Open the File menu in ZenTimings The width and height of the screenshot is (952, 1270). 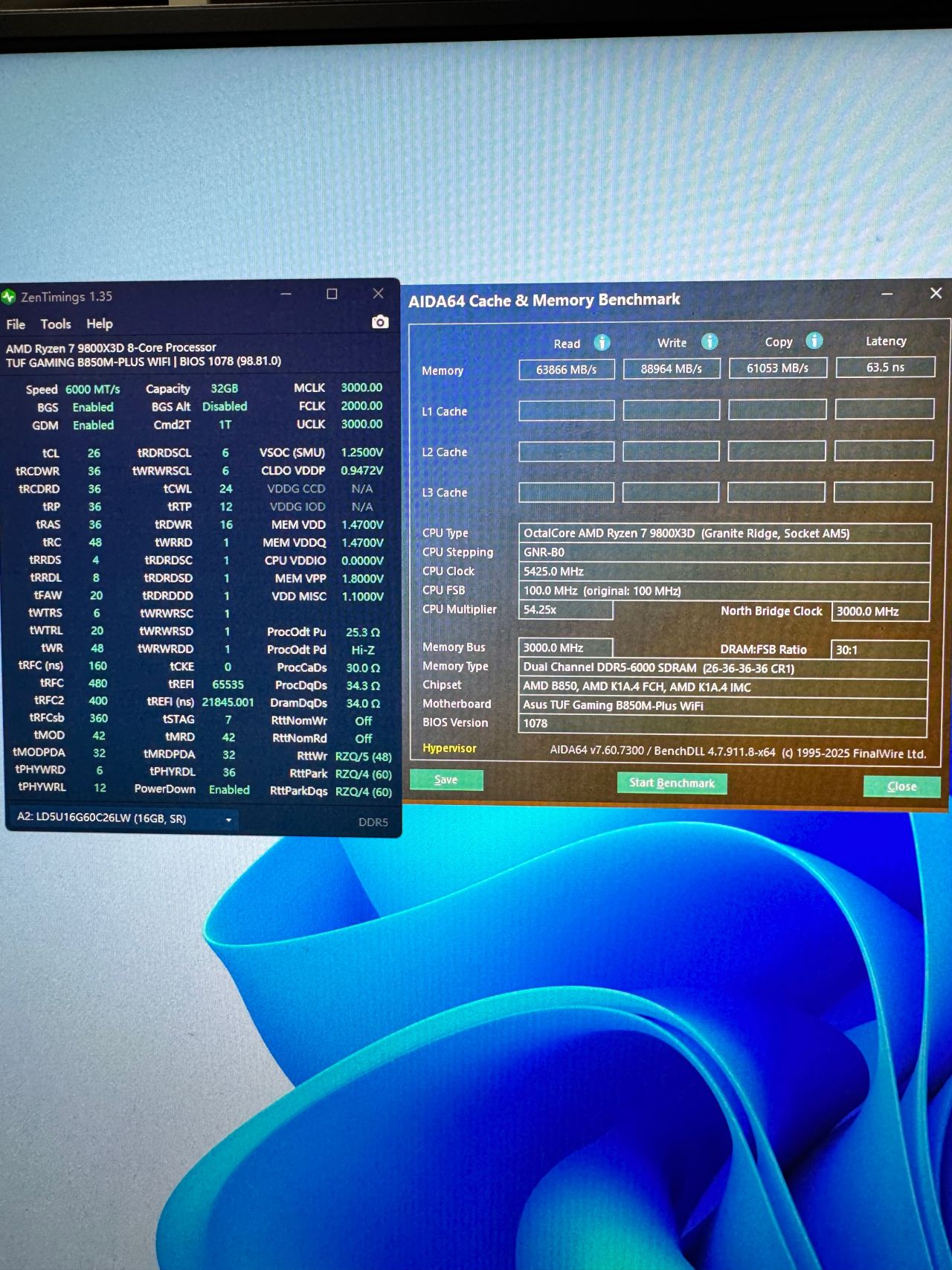tap(16, 324)
